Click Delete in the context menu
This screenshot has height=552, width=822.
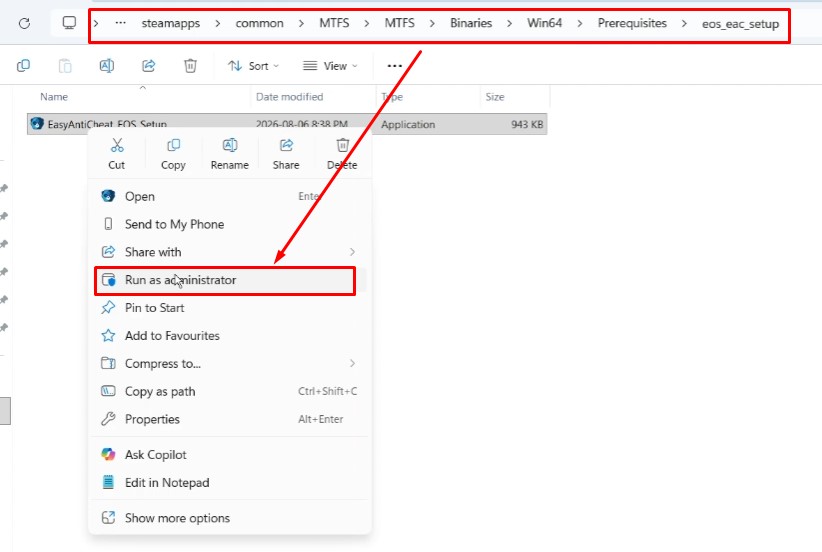click(x=342, y=154)
